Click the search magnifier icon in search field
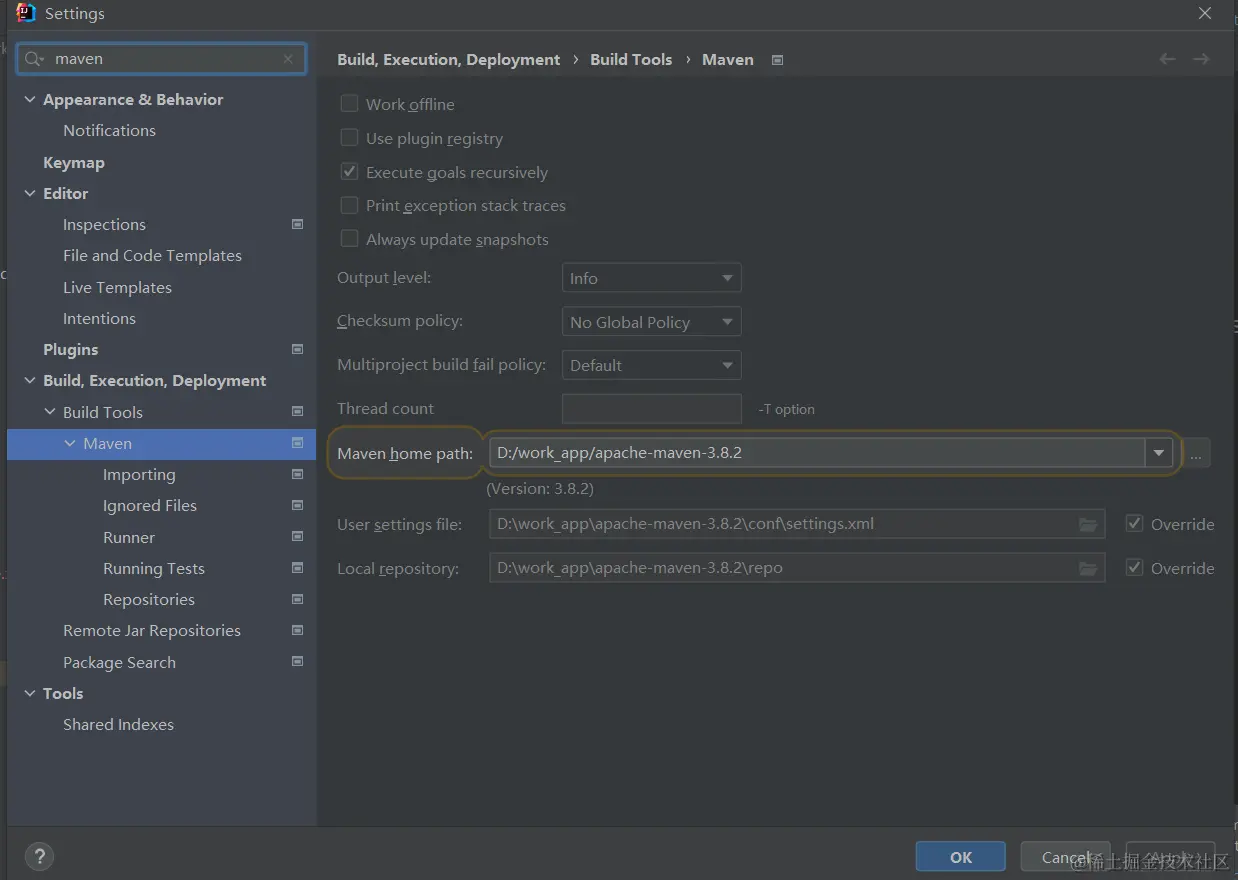Viewport: 1238px width, 880px height. [34, 59]
